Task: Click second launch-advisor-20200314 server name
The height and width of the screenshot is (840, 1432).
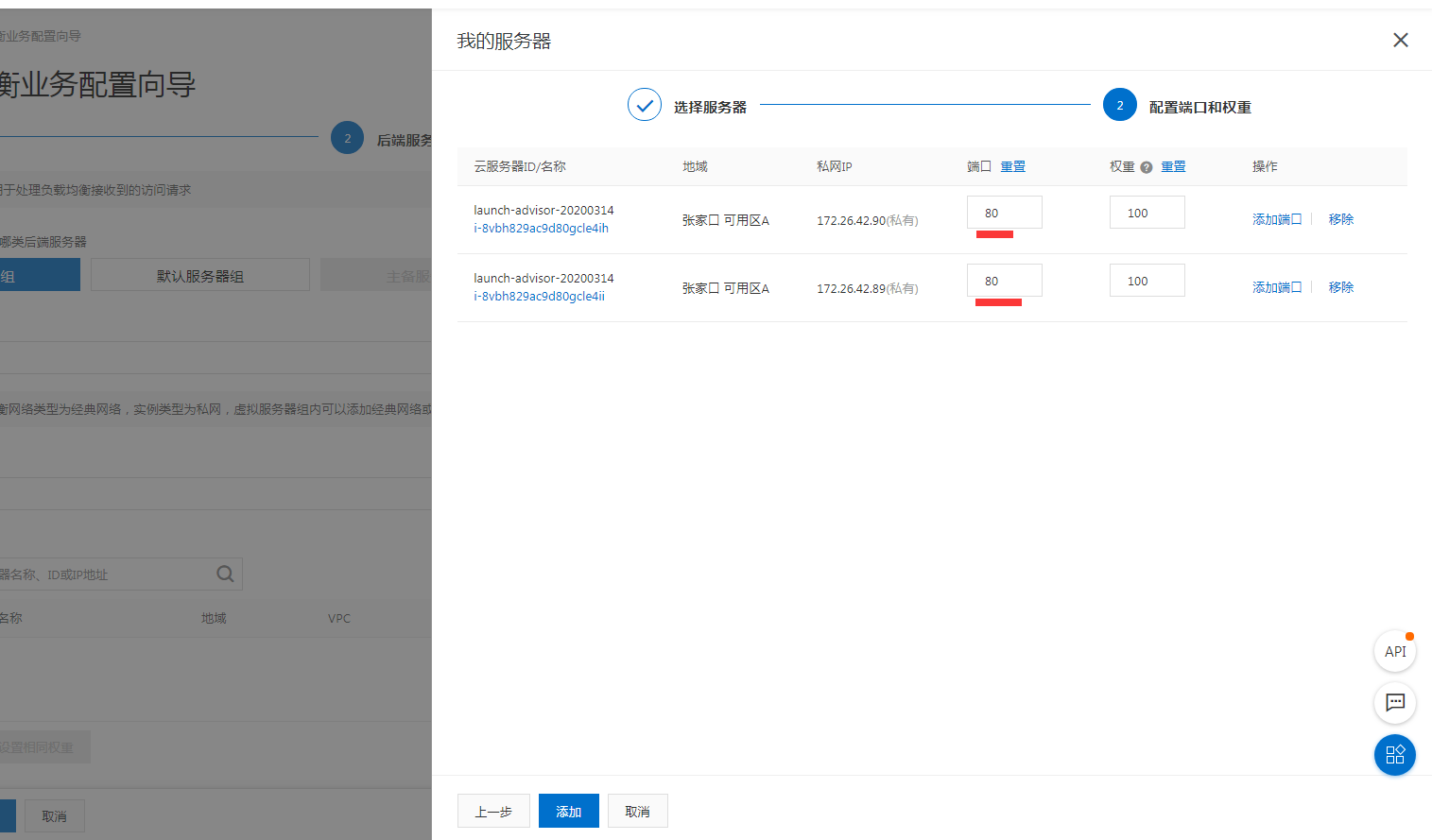Action: coord(543,278)
